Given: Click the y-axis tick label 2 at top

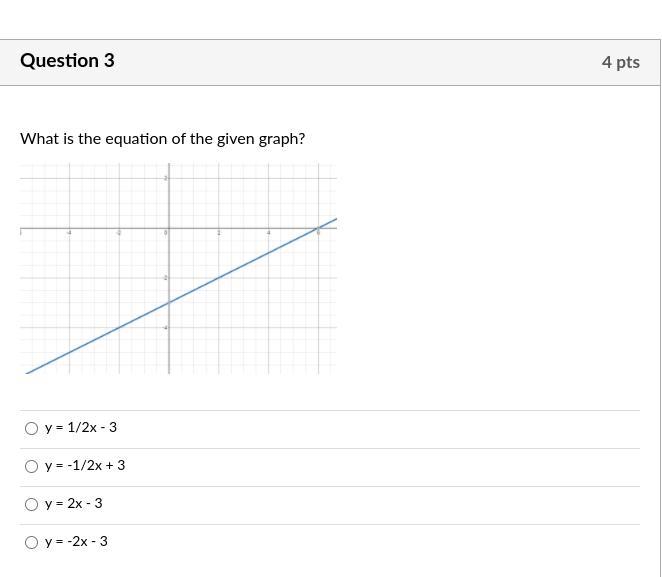Looking at the screenshot, I should coord(166,178).
